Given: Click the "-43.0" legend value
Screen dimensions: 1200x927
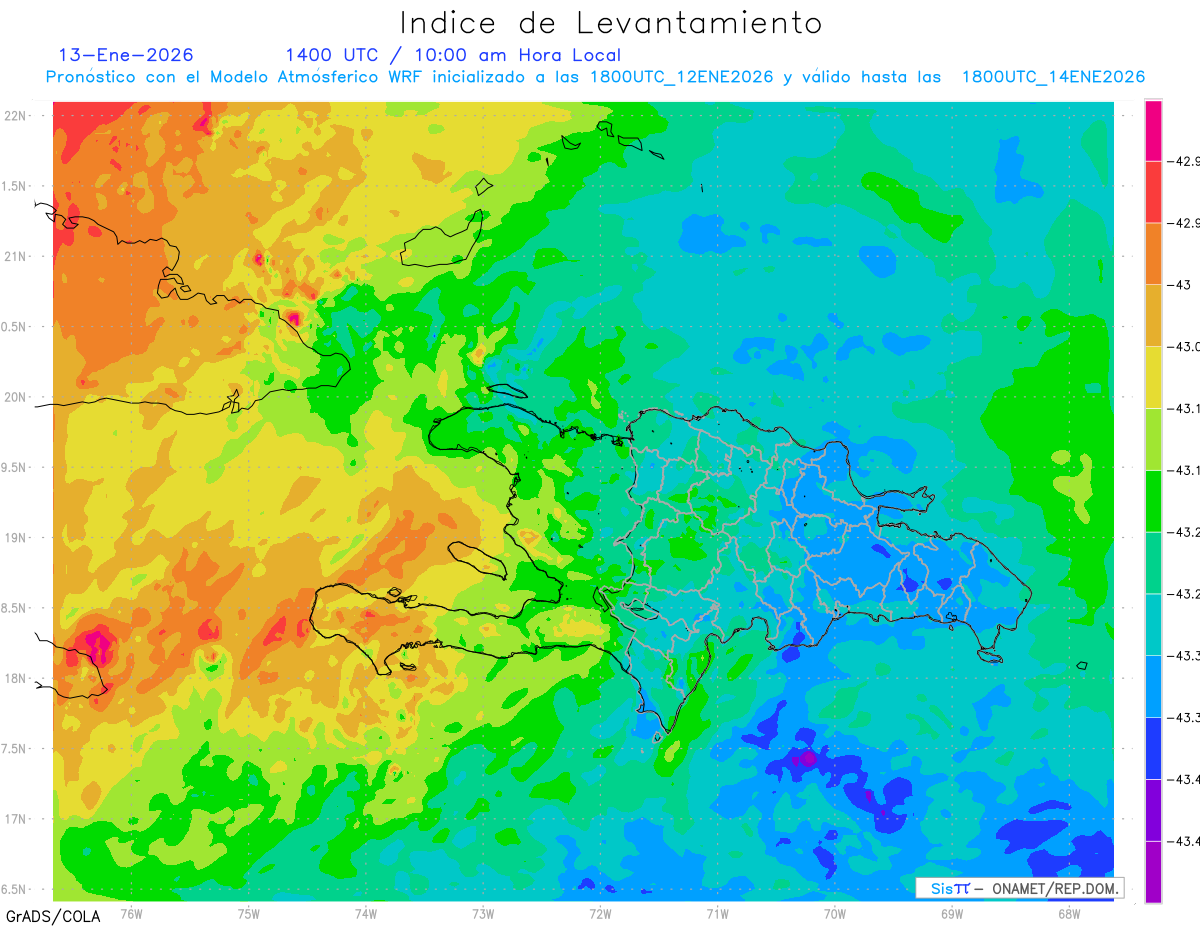Looking at the screenshot, I should pos(1186,346).
